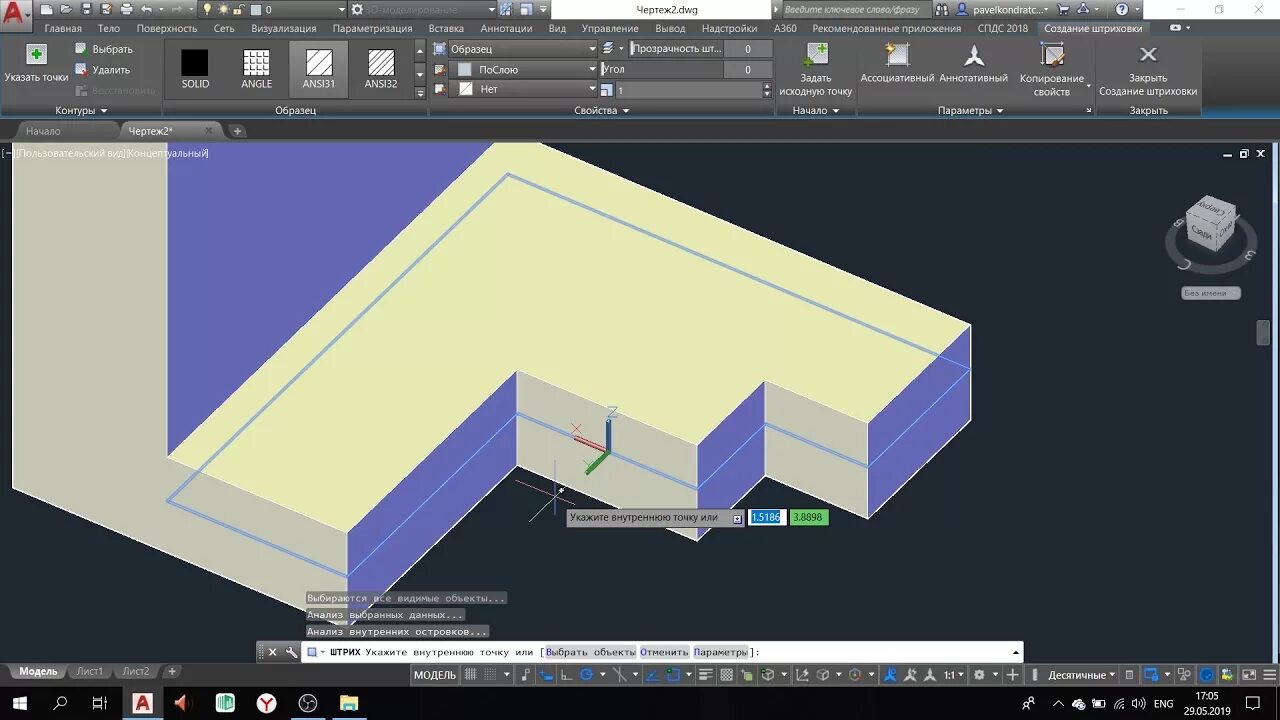Screen dimensions: 1280x720
Task: Click the Plot printer icon in quick access
Action: point(126,9)
